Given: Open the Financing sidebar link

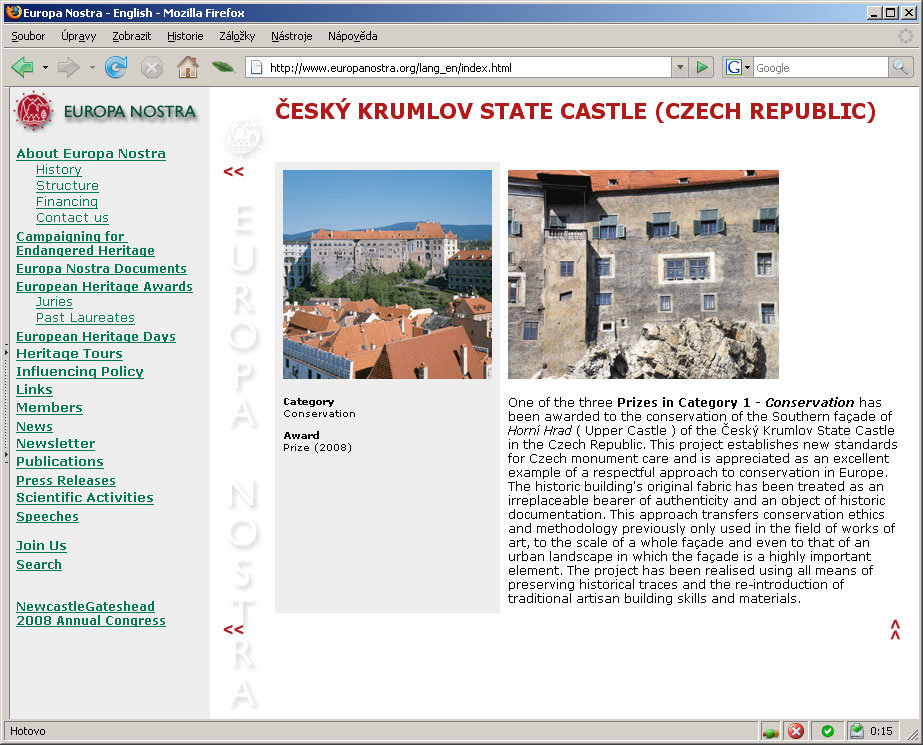Looking at the screenshot, I should (x=67, y=202).
